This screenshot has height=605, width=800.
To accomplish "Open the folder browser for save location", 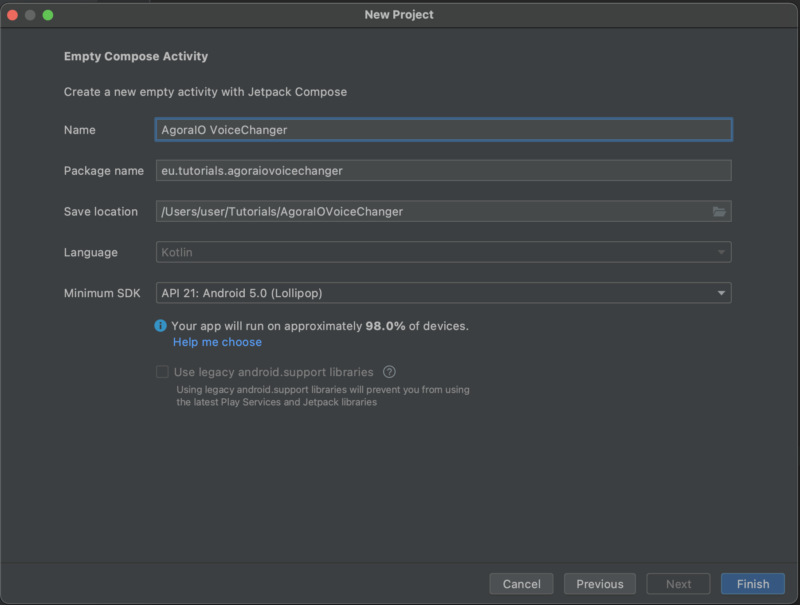I will coord(718,211).
